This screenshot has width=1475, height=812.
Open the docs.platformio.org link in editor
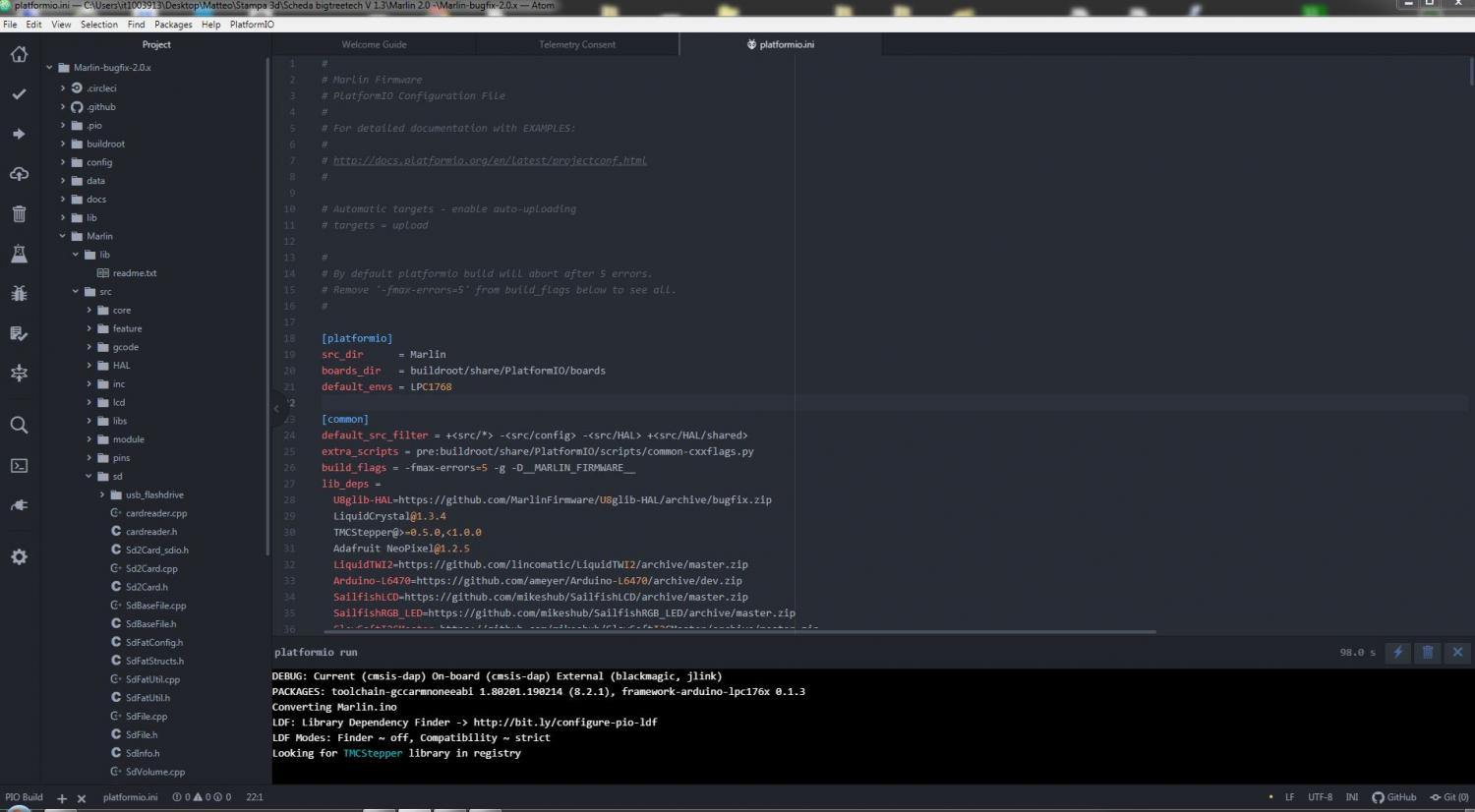pyautogui.click(x=490, y=160)
